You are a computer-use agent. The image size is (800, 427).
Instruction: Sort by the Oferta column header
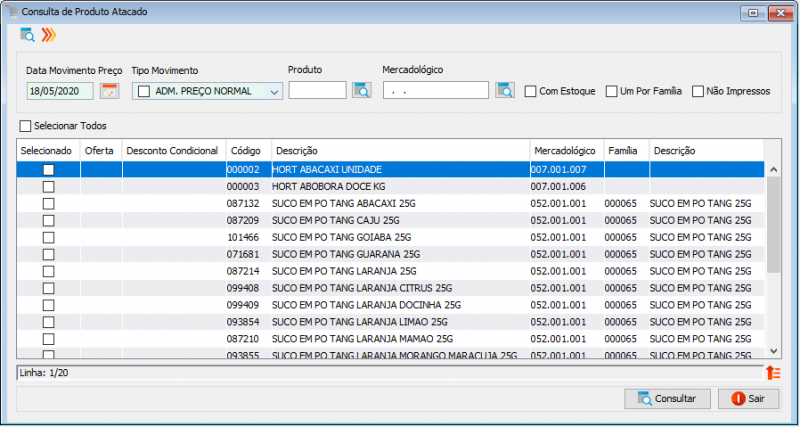click(x=99, y=151)
